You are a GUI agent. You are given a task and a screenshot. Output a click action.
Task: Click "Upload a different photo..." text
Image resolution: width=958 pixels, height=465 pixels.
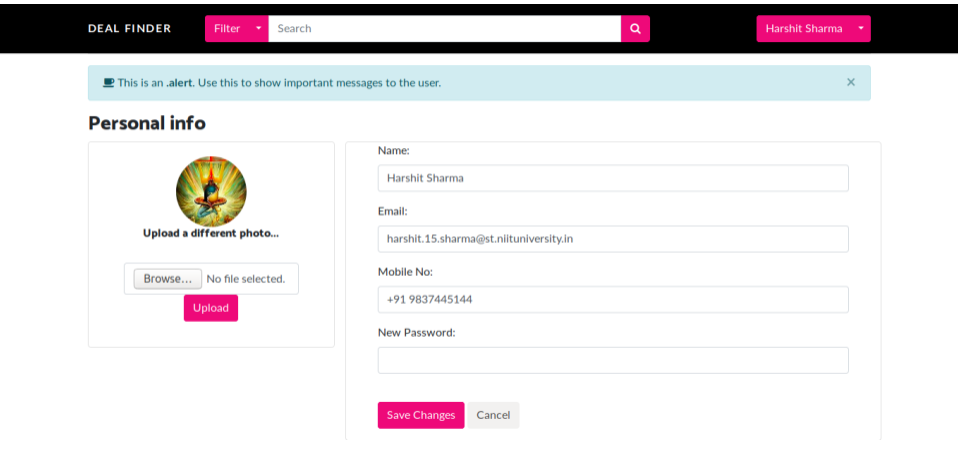[x=211, y=233]
